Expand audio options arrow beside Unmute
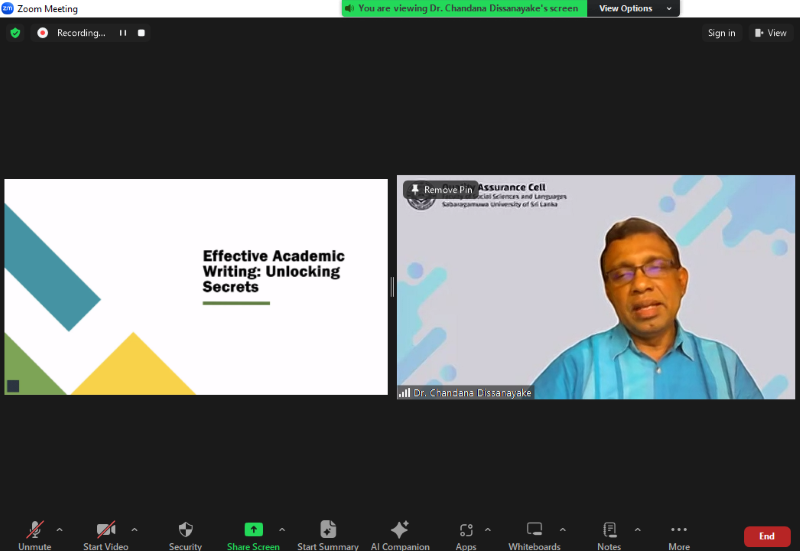 coord(59,529)
